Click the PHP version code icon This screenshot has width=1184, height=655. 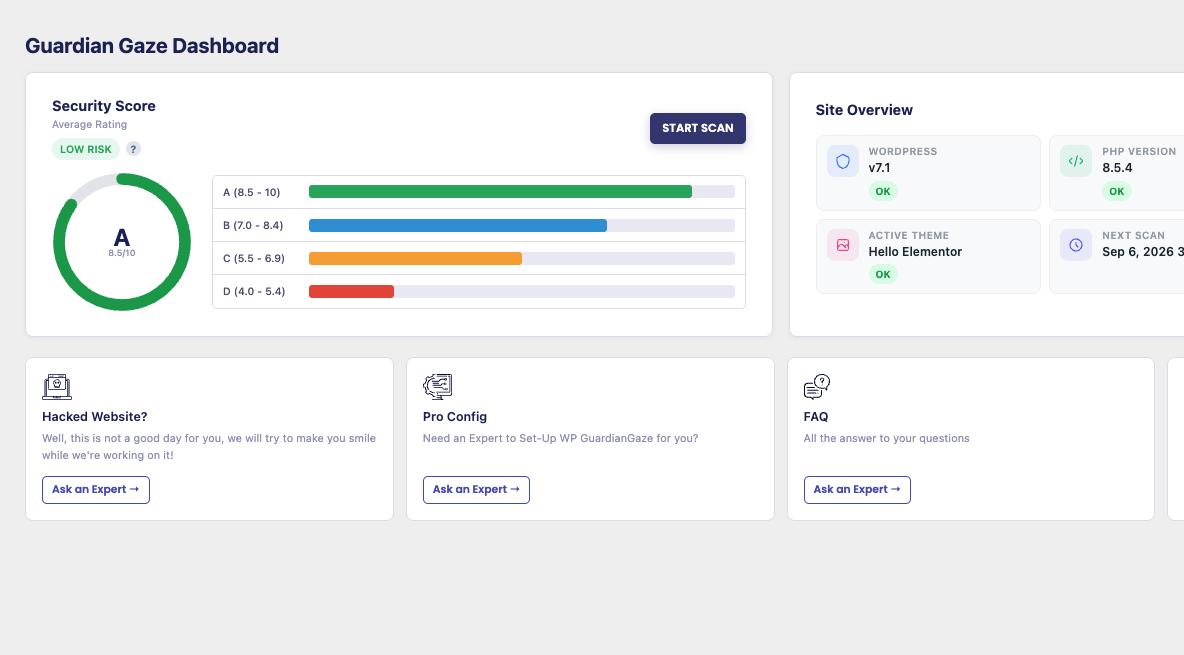pyautogui.click(x=1076, y=161)
